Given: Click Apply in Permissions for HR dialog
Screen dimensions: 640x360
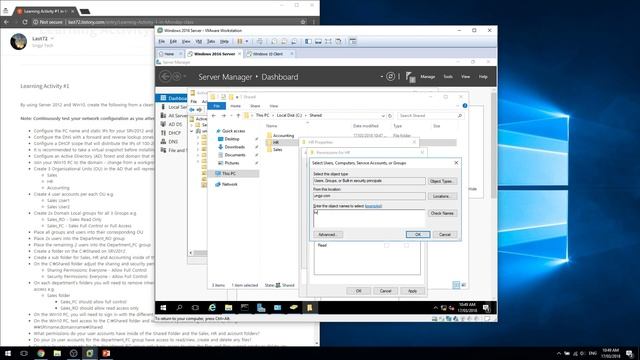Looking at the screenshot, I should (412, 291).
